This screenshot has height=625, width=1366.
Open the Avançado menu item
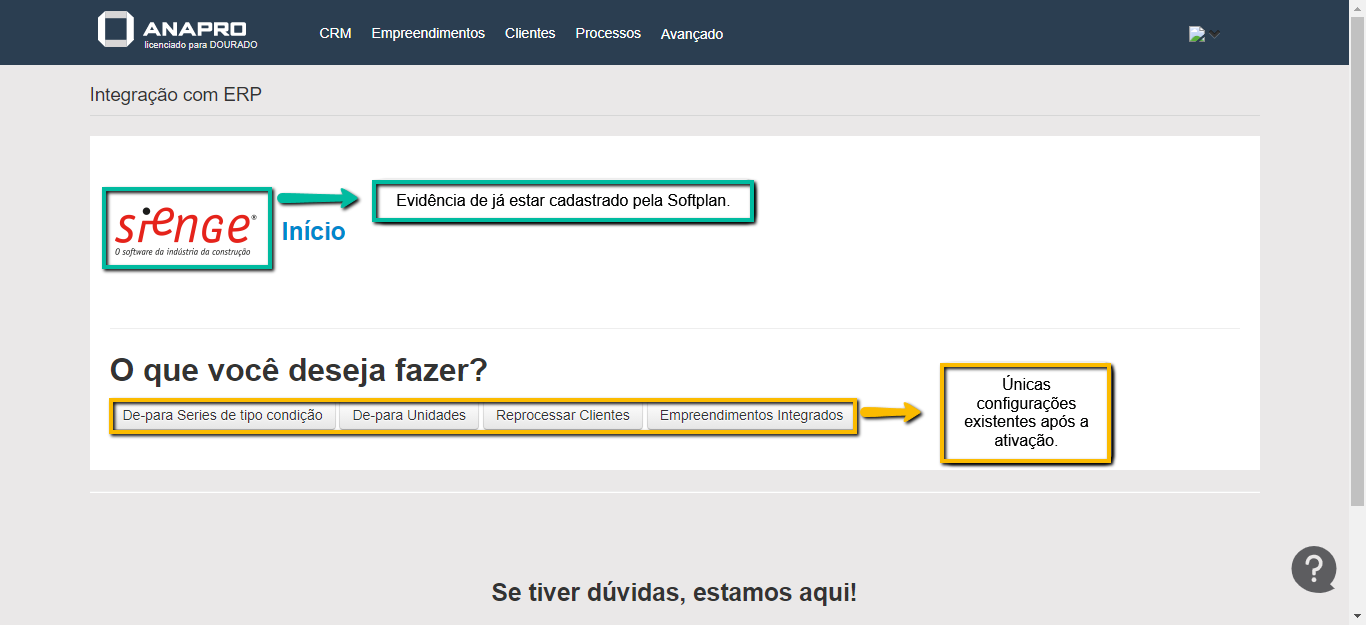point(692,34)
